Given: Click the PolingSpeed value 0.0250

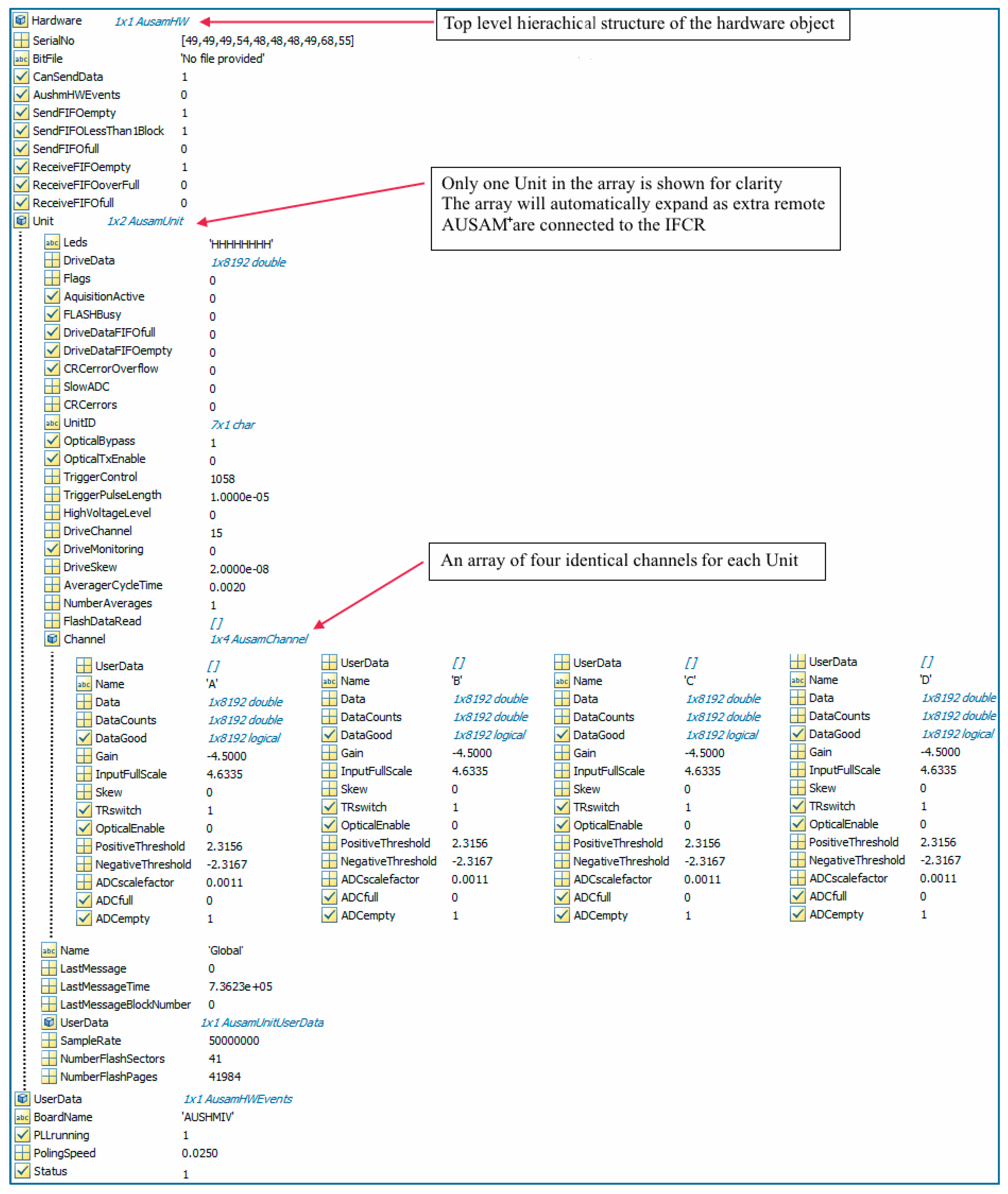Looking at the screenshot, I should pyautogui.click(x=199, y=1153).
